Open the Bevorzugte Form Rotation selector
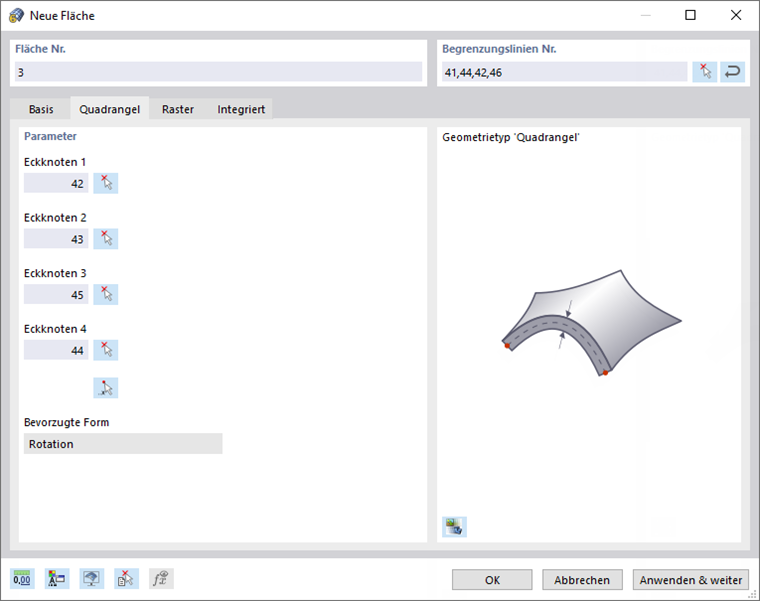The image size is (760, 601). (x=123, y=443)
